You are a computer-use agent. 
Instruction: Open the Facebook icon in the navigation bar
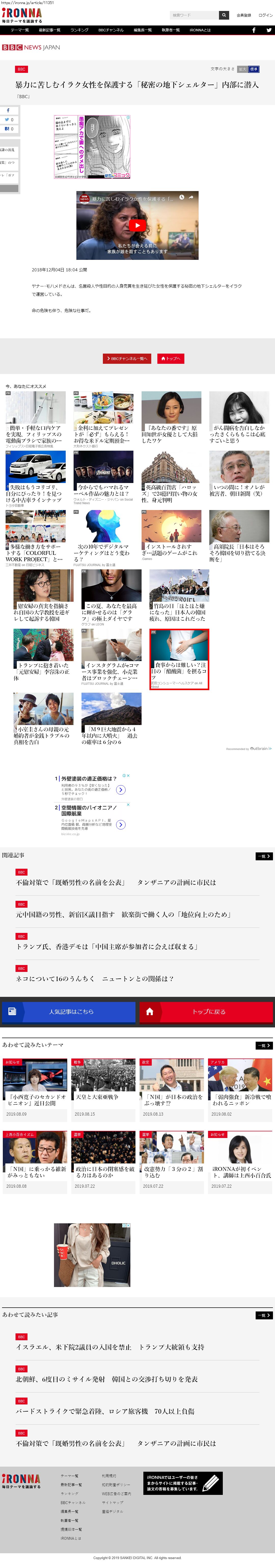tap(254, 30)
